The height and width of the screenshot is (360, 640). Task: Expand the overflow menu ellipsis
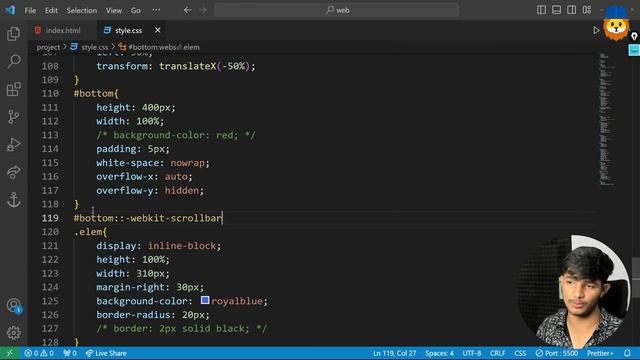(156, 10)
